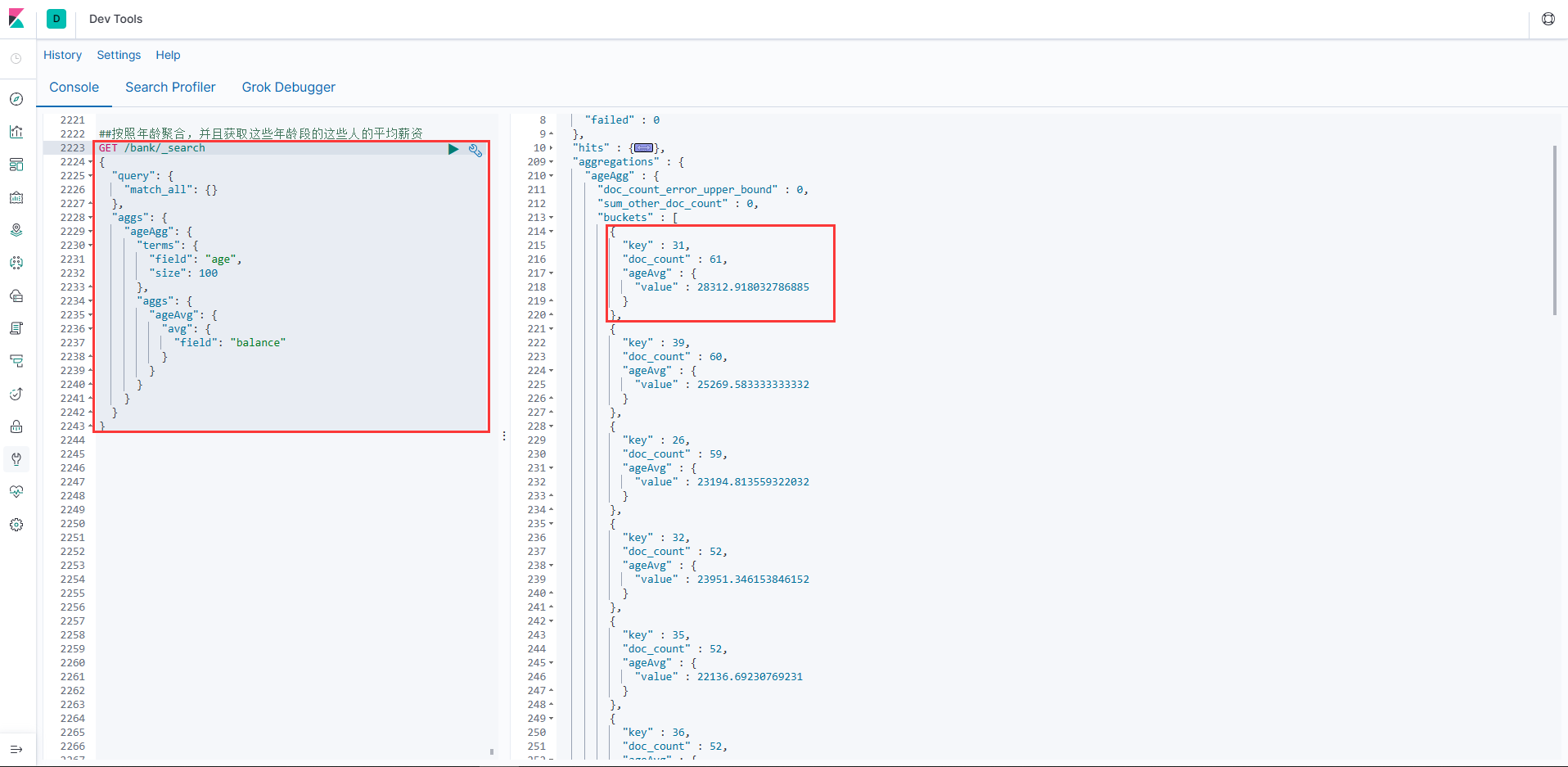This screenshot has height=767, width=1568.
Task: Click the Kibana logo
Action: pos(16,19)
